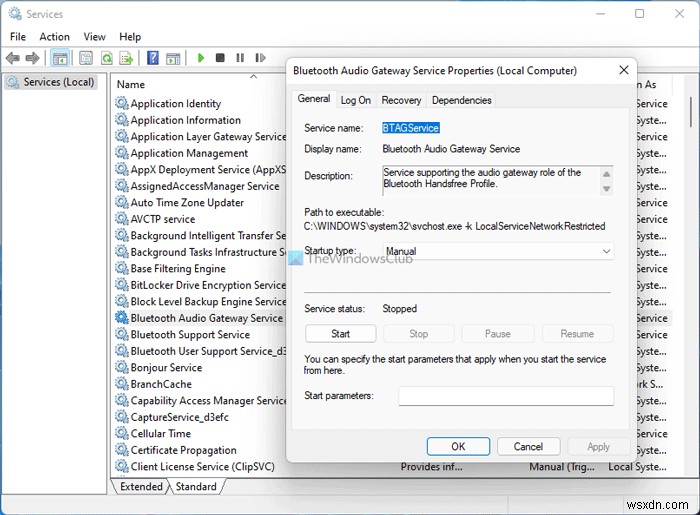
Task: Click gear icon beside Application Information
Action: pyautogui.click(x=121, y=120)
